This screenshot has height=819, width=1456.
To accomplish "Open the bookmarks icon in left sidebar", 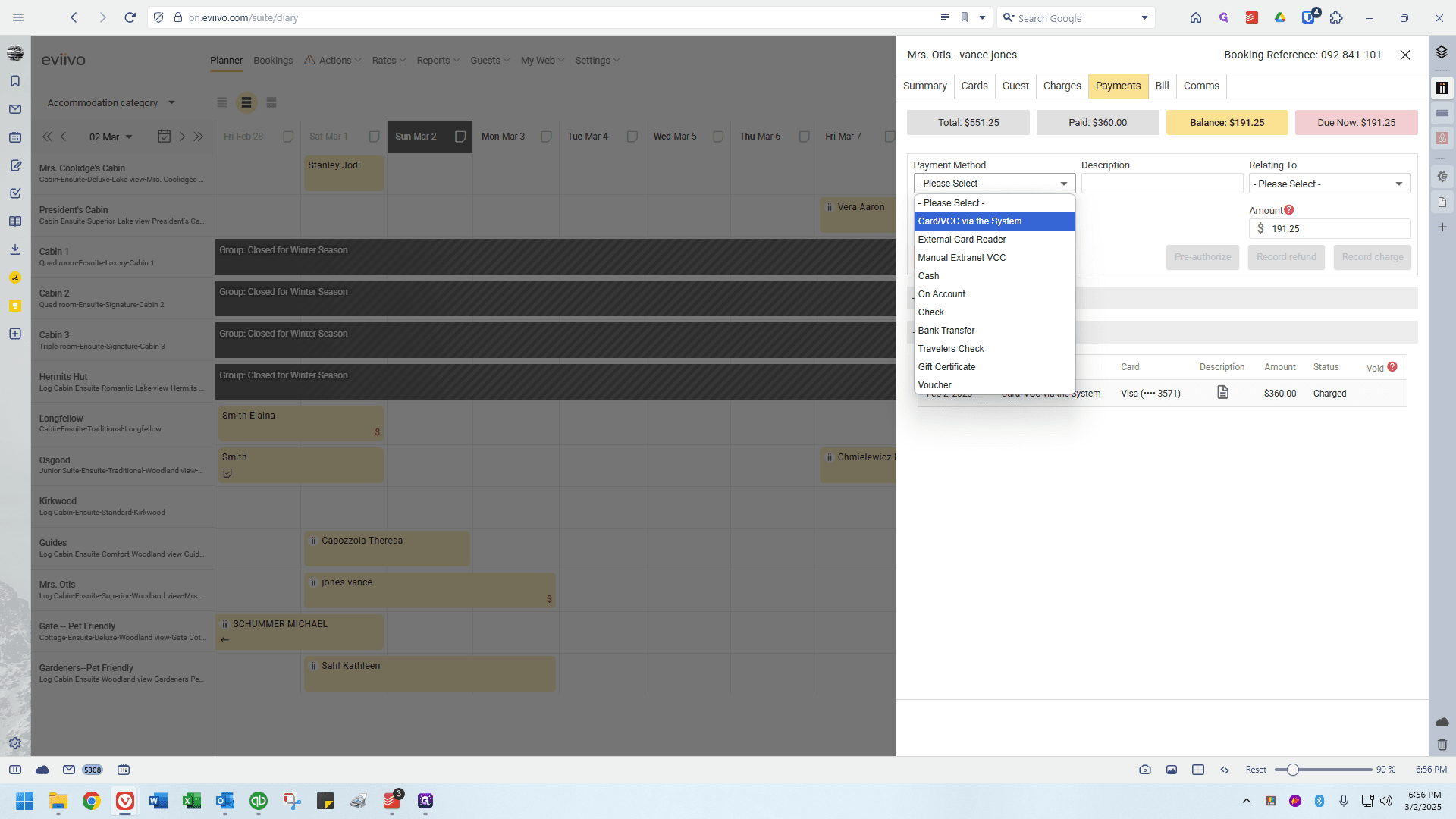I will [15, 81].
